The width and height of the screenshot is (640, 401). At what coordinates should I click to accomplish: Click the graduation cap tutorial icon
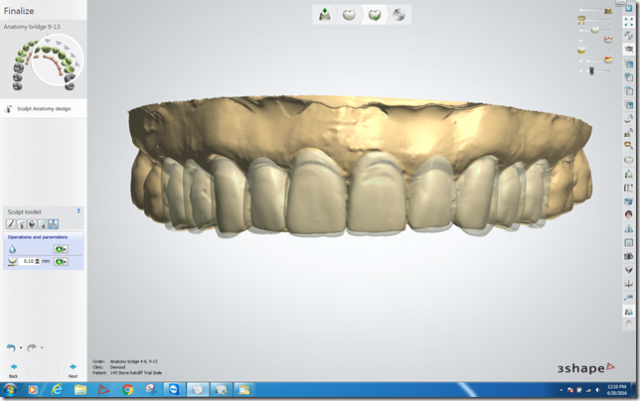click(629, 49)
